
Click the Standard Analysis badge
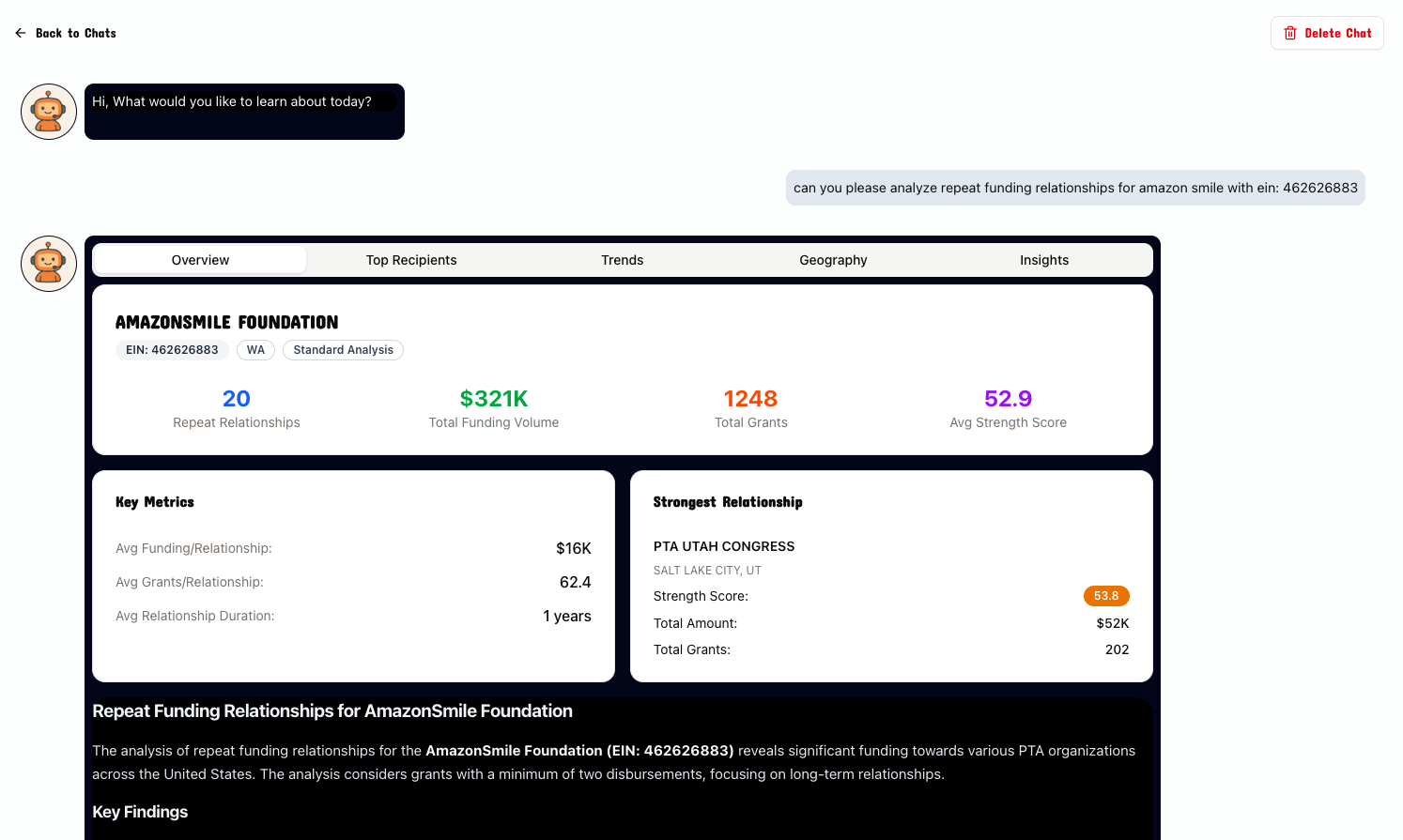(343, 350)
